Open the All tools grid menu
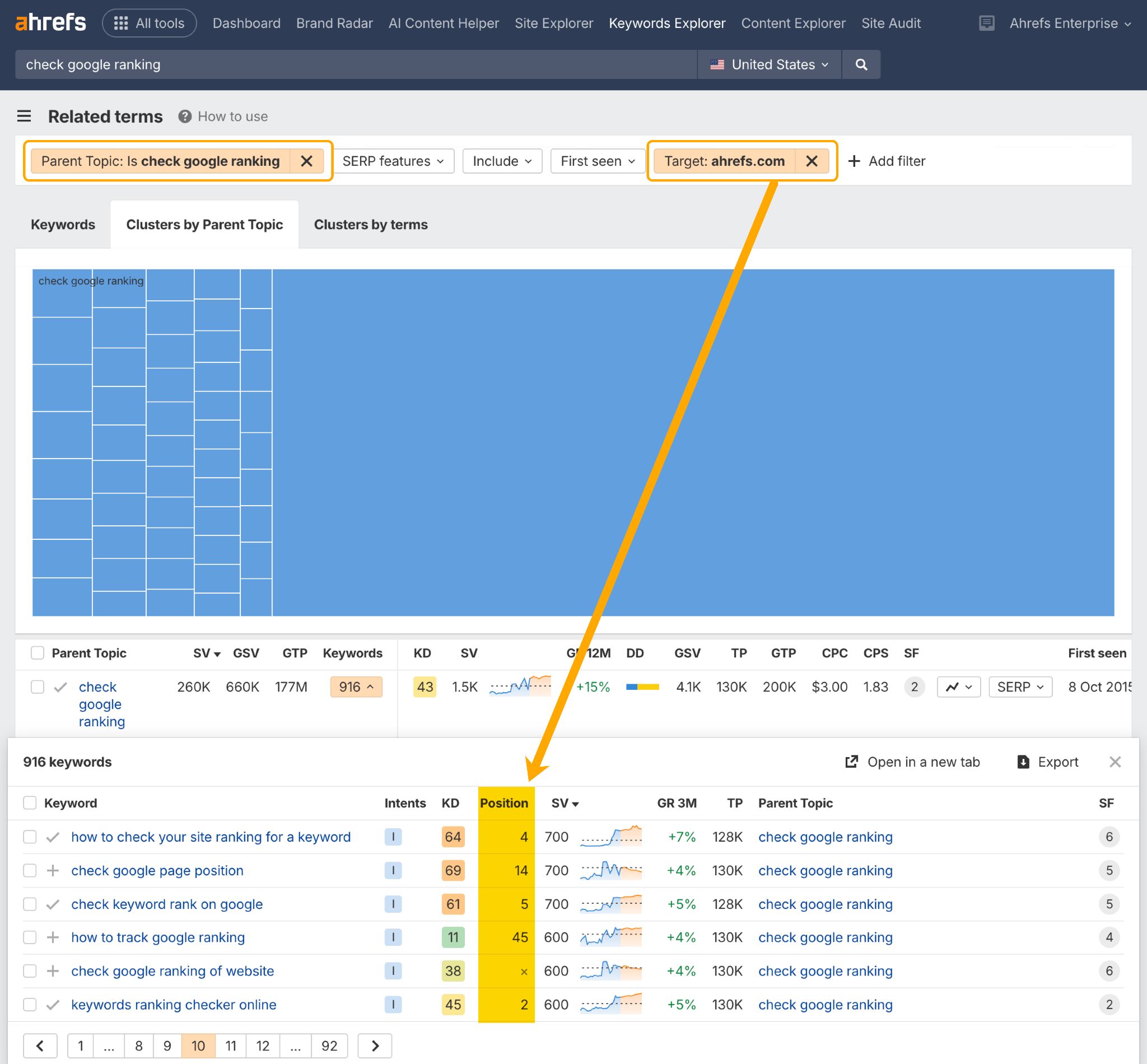This screenshot has height=1064, width=1147. pos(149,22)
